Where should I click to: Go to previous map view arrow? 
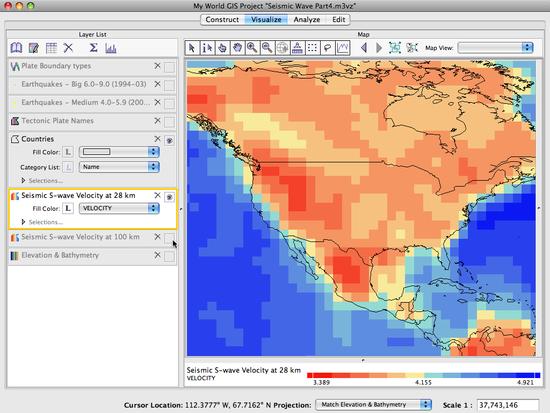[364, 48]
